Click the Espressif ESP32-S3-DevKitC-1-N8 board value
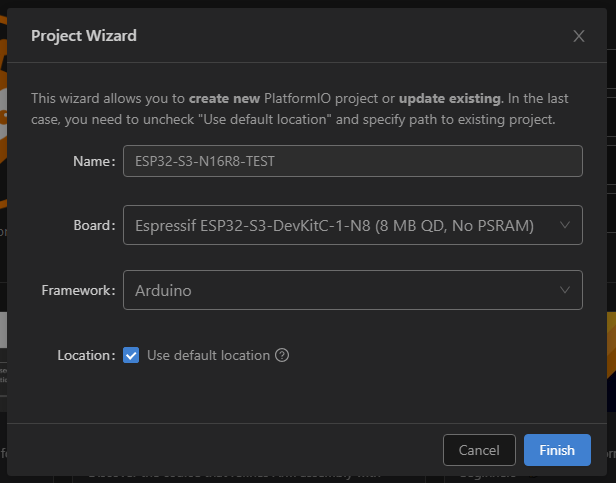616x483 pixels. coord(334,226)
